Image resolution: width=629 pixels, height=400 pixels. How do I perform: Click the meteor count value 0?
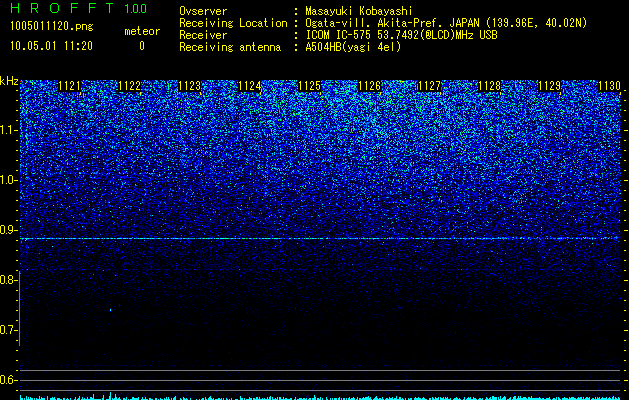(x=142, y=46)
